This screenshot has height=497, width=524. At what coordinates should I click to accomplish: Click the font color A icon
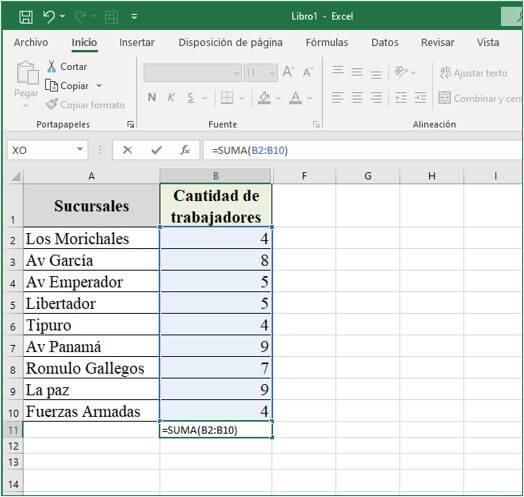click(x=295, y=98)
